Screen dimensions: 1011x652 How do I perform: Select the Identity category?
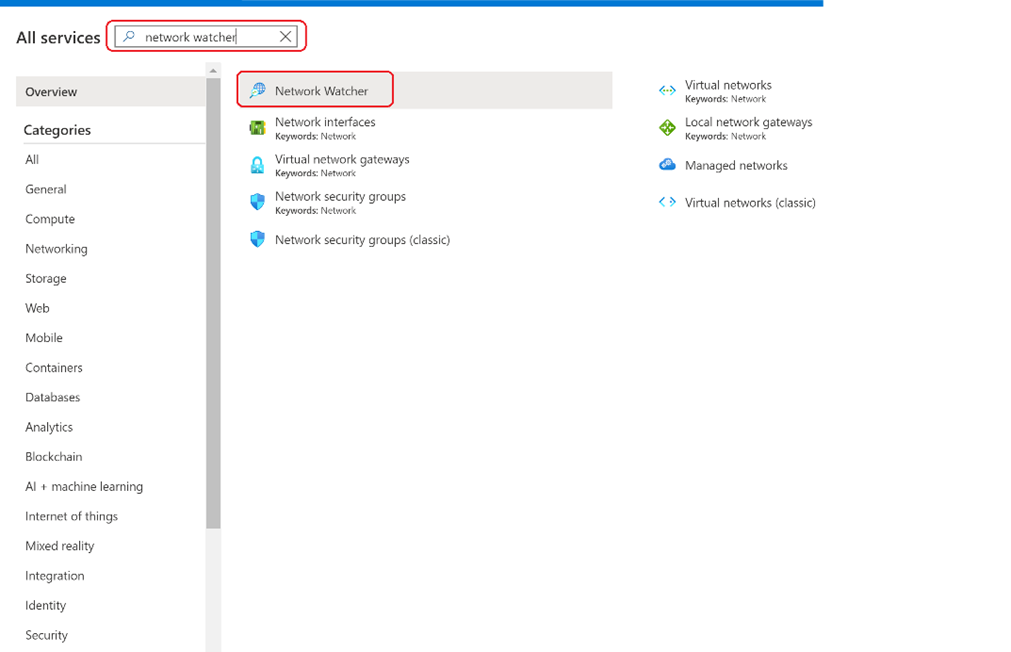tap(45, 605)
